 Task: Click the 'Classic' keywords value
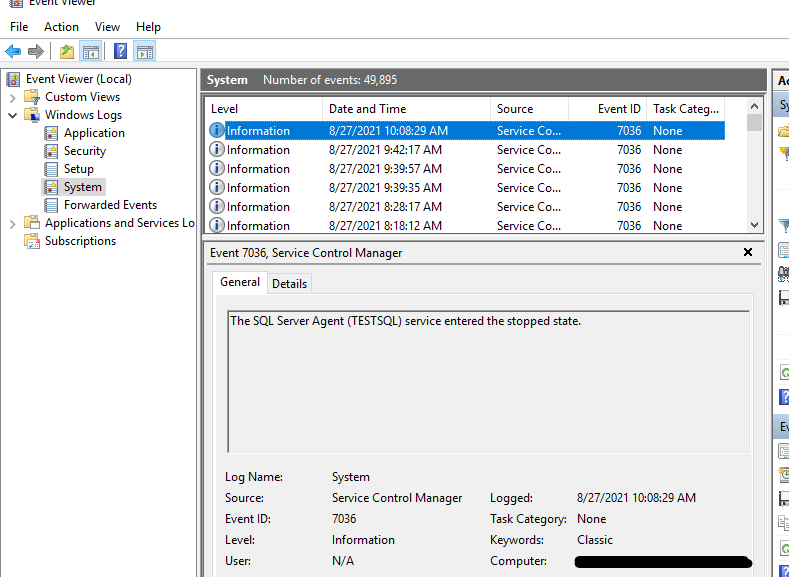tap(595, 540)
